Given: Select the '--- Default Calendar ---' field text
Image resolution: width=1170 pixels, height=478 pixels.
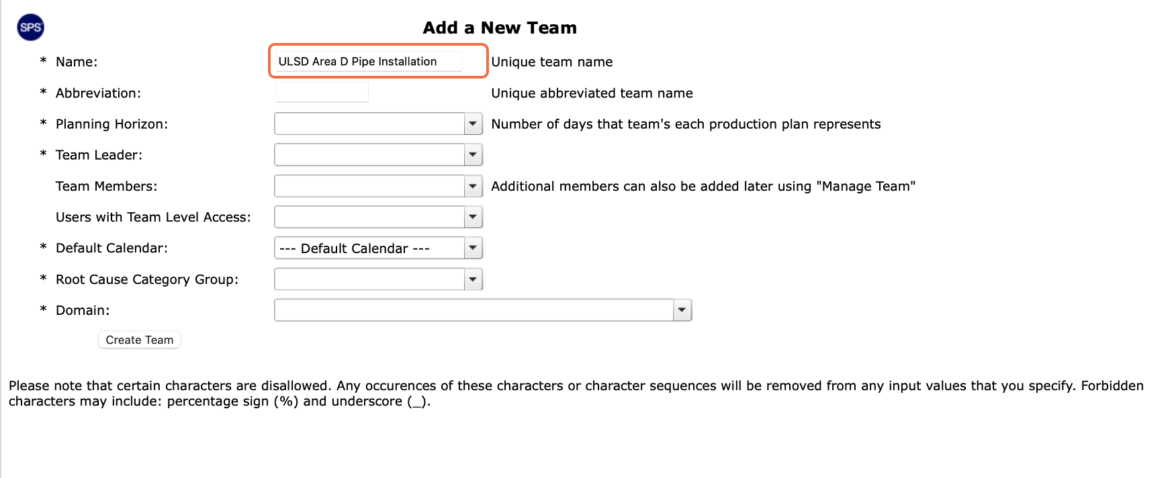Looking at the screenshot, I should [354, 248].
